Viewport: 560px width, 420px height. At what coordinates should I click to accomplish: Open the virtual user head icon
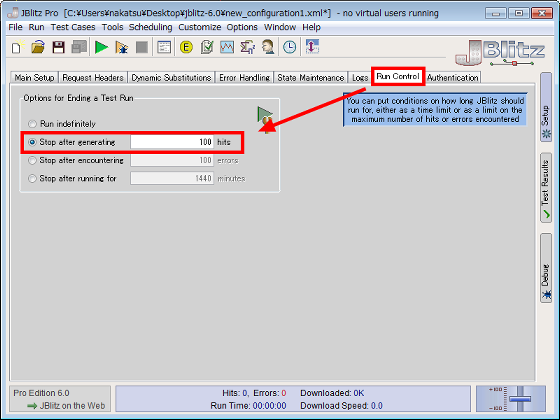tap(268, 47)
